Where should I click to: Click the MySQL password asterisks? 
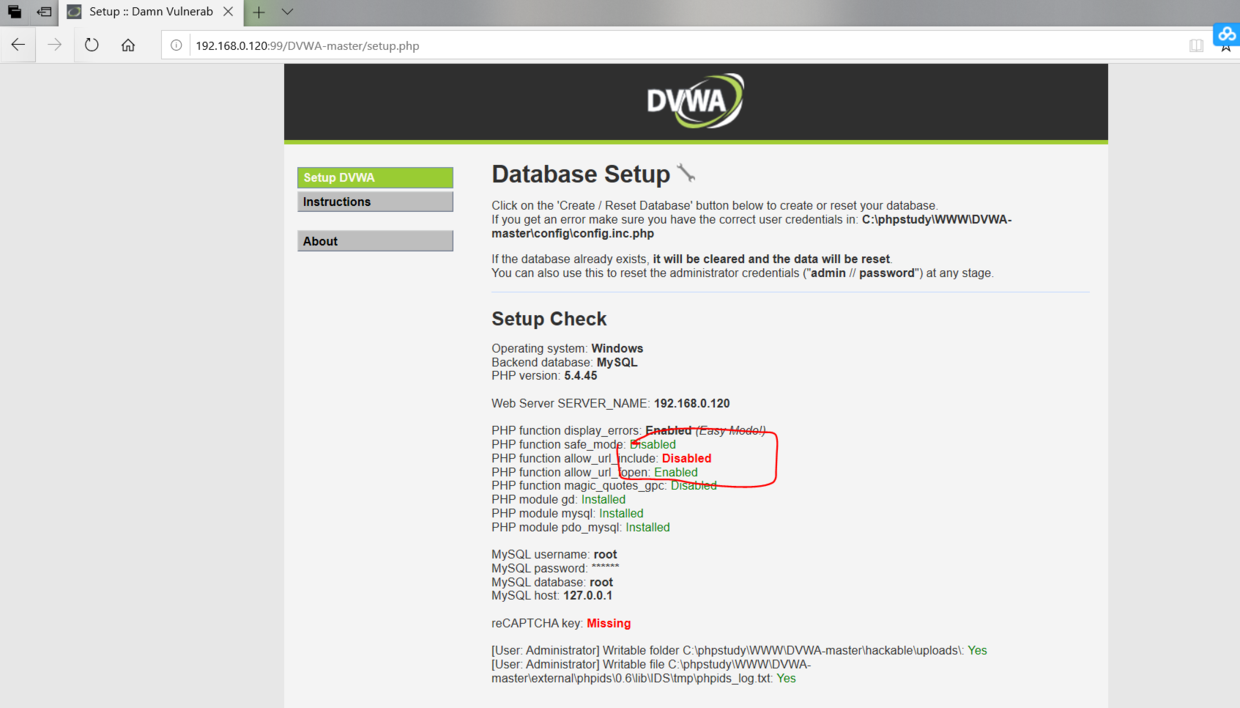coord(605,567)
